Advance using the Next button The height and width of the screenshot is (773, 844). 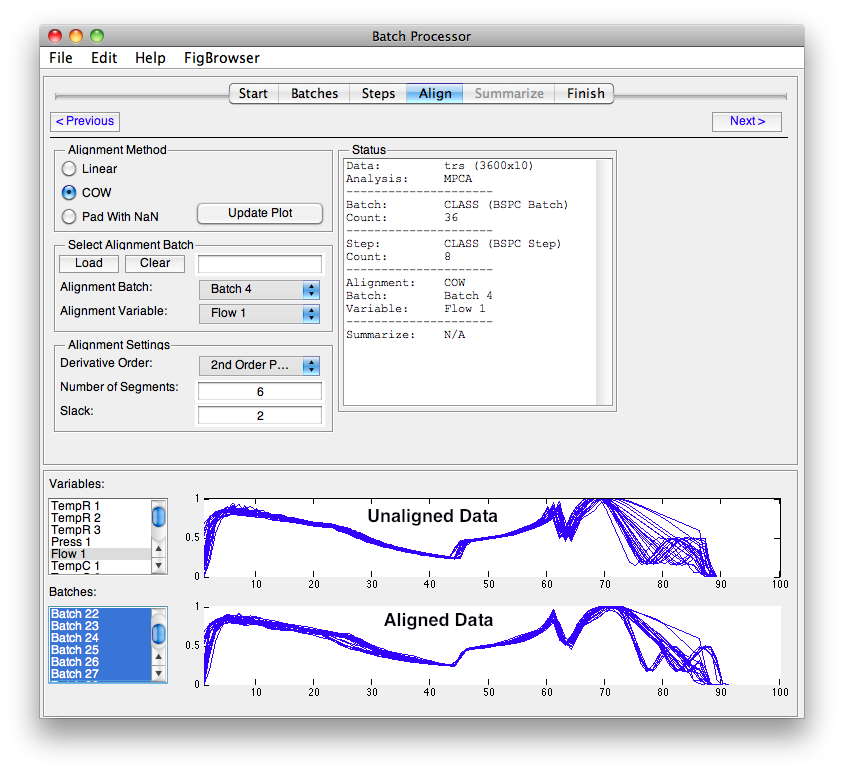747,121
